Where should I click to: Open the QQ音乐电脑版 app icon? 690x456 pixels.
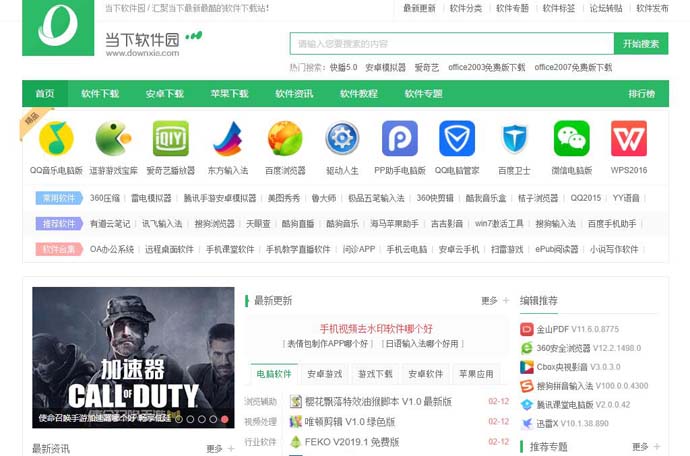click(56, 138)
